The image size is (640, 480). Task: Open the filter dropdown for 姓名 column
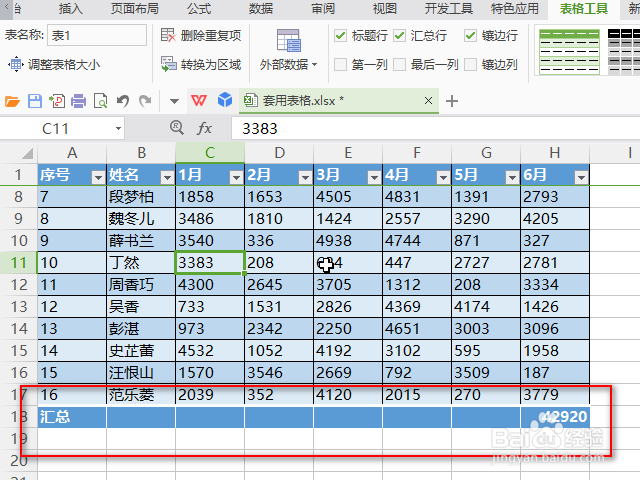click(x=167, y=177)
